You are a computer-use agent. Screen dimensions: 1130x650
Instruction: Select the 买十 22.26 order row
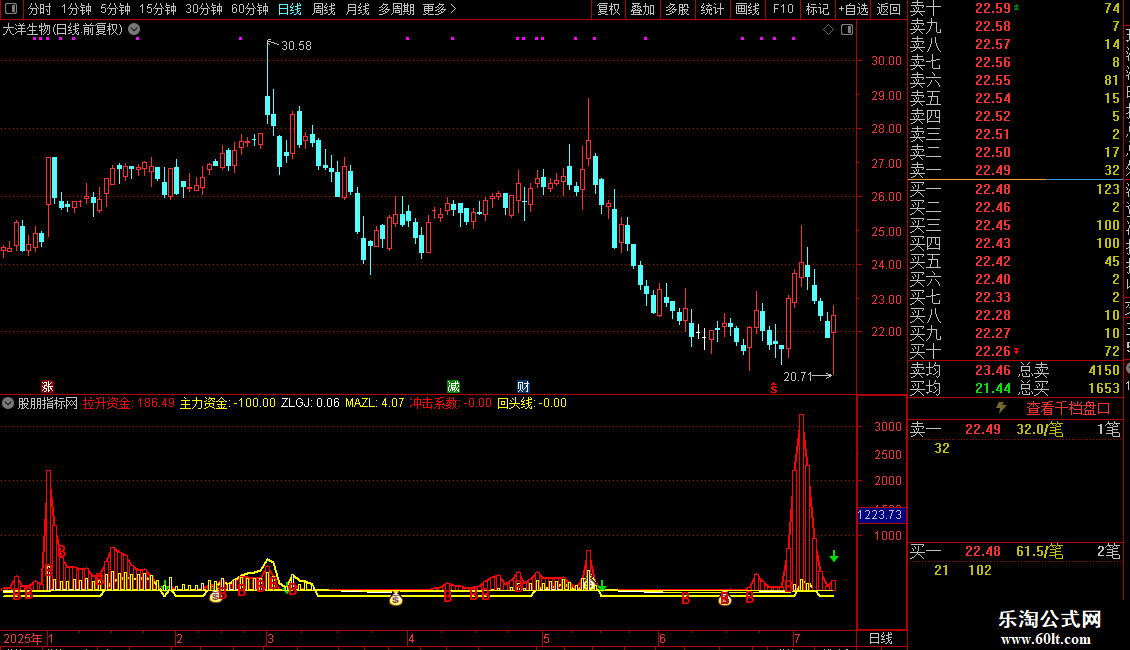1015,351
